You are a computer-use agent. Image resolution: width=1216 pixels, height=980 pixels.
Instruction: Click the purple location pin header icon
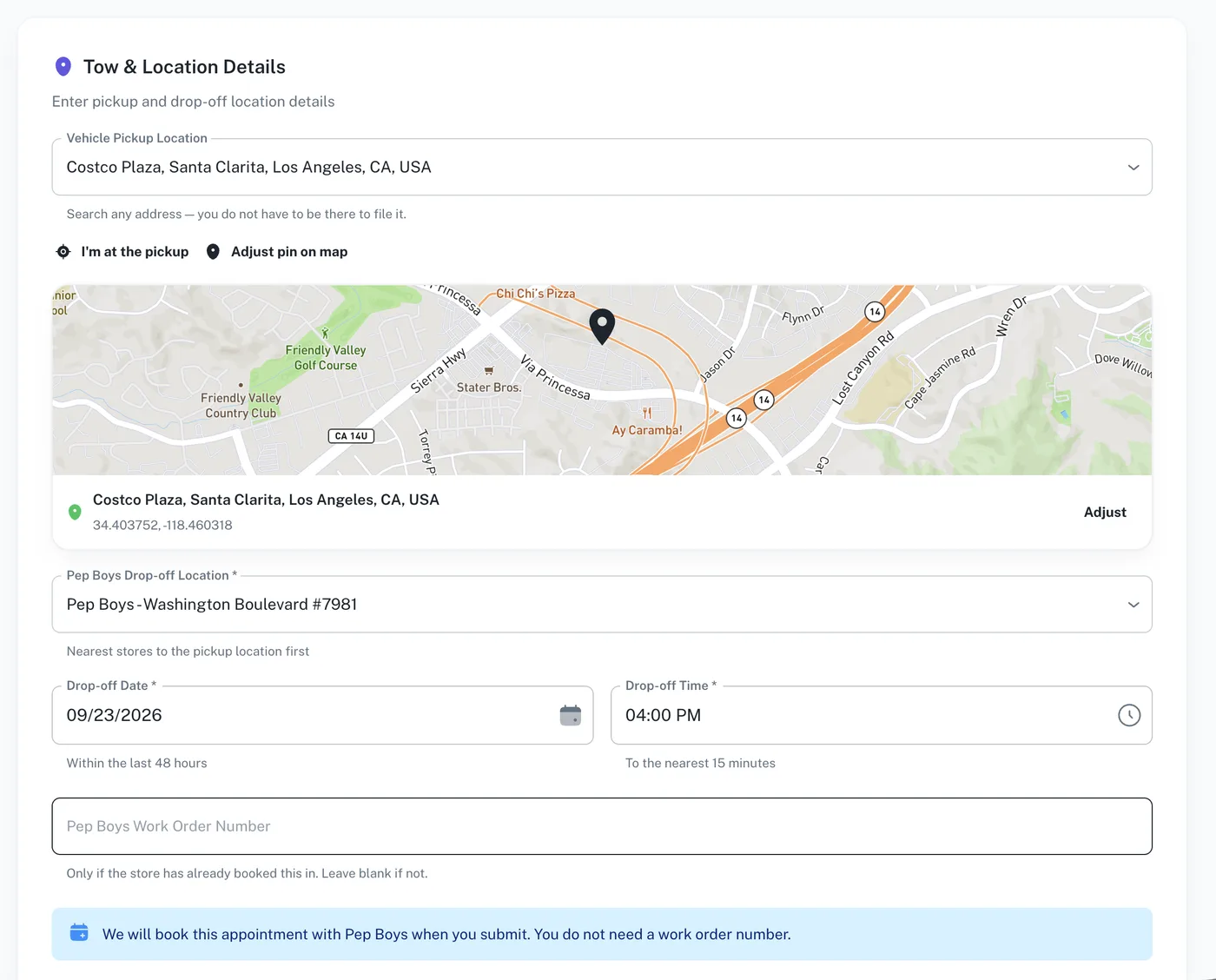(63, 67)
